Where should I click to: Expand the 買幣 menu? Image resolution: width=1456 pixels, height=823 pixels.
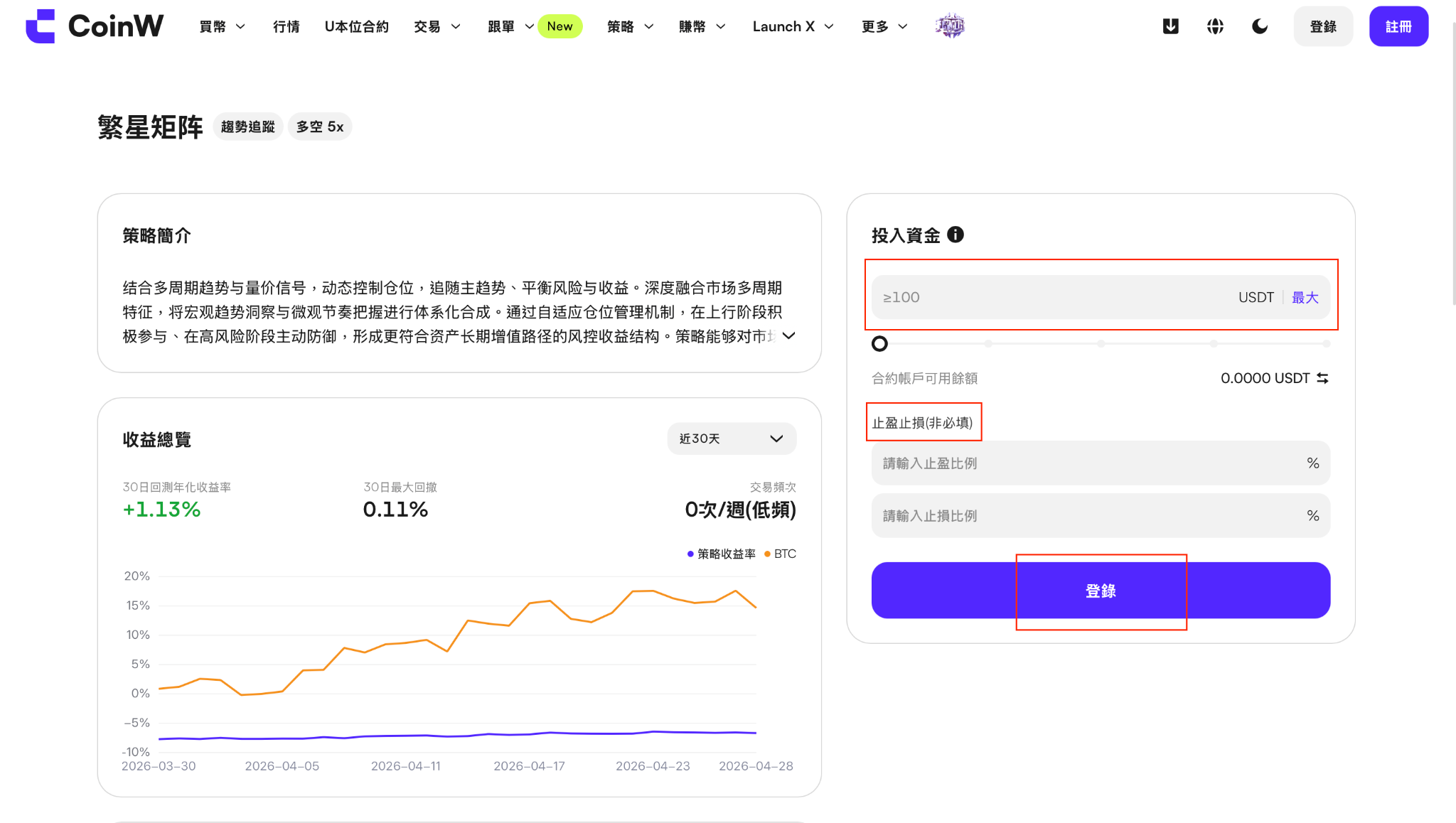tap(222, 26)
